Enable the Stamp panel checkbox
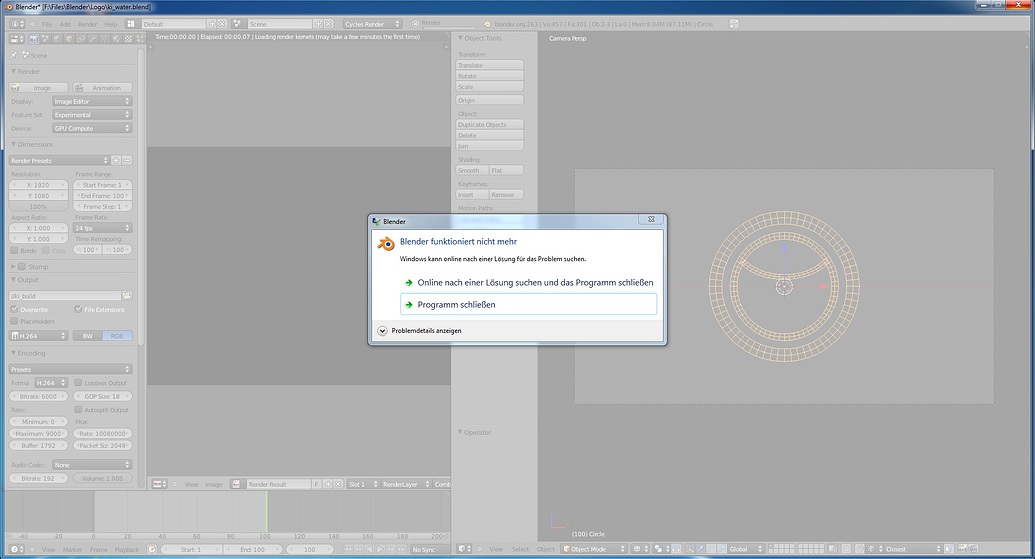Screen dimensions: 1035x559 [22, 267]
